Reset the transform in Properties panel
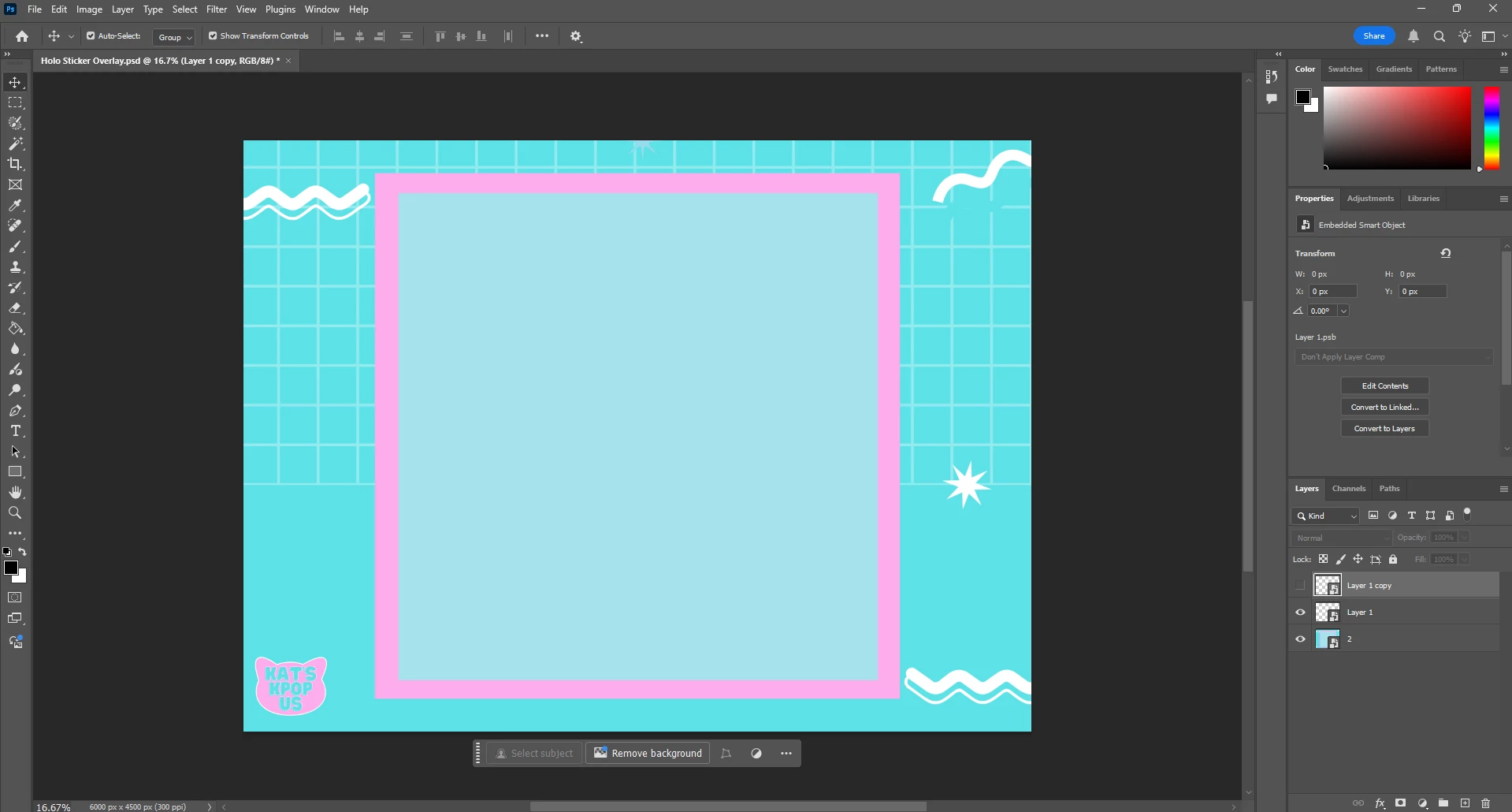 click(1446, 253)
